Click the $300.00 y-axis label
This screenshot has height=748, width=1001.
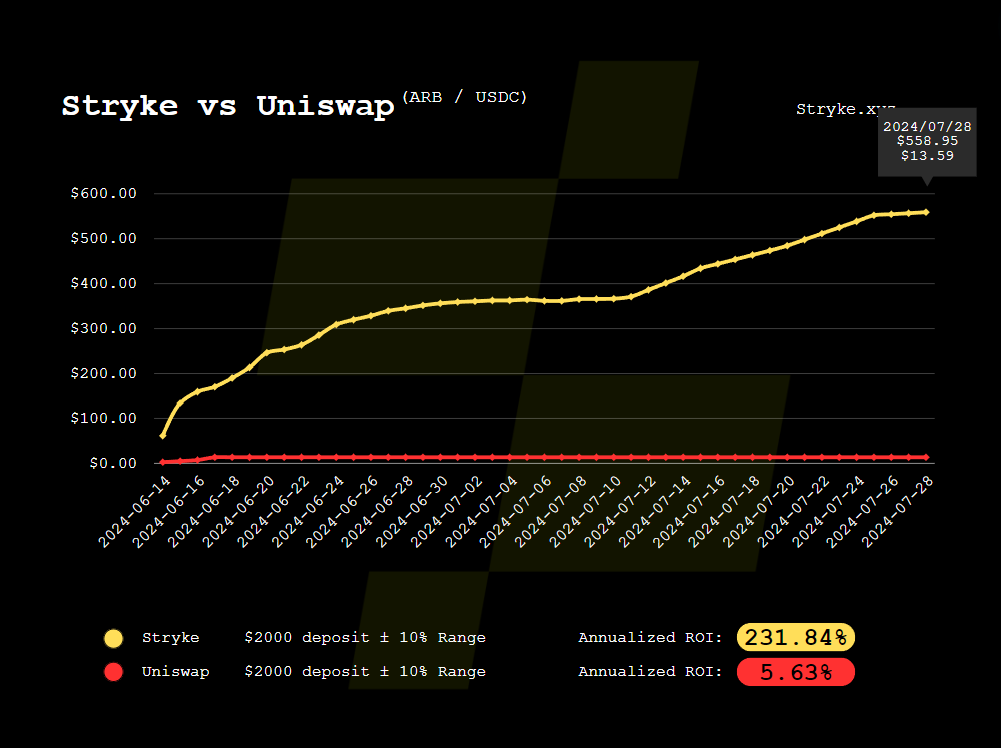103,329
